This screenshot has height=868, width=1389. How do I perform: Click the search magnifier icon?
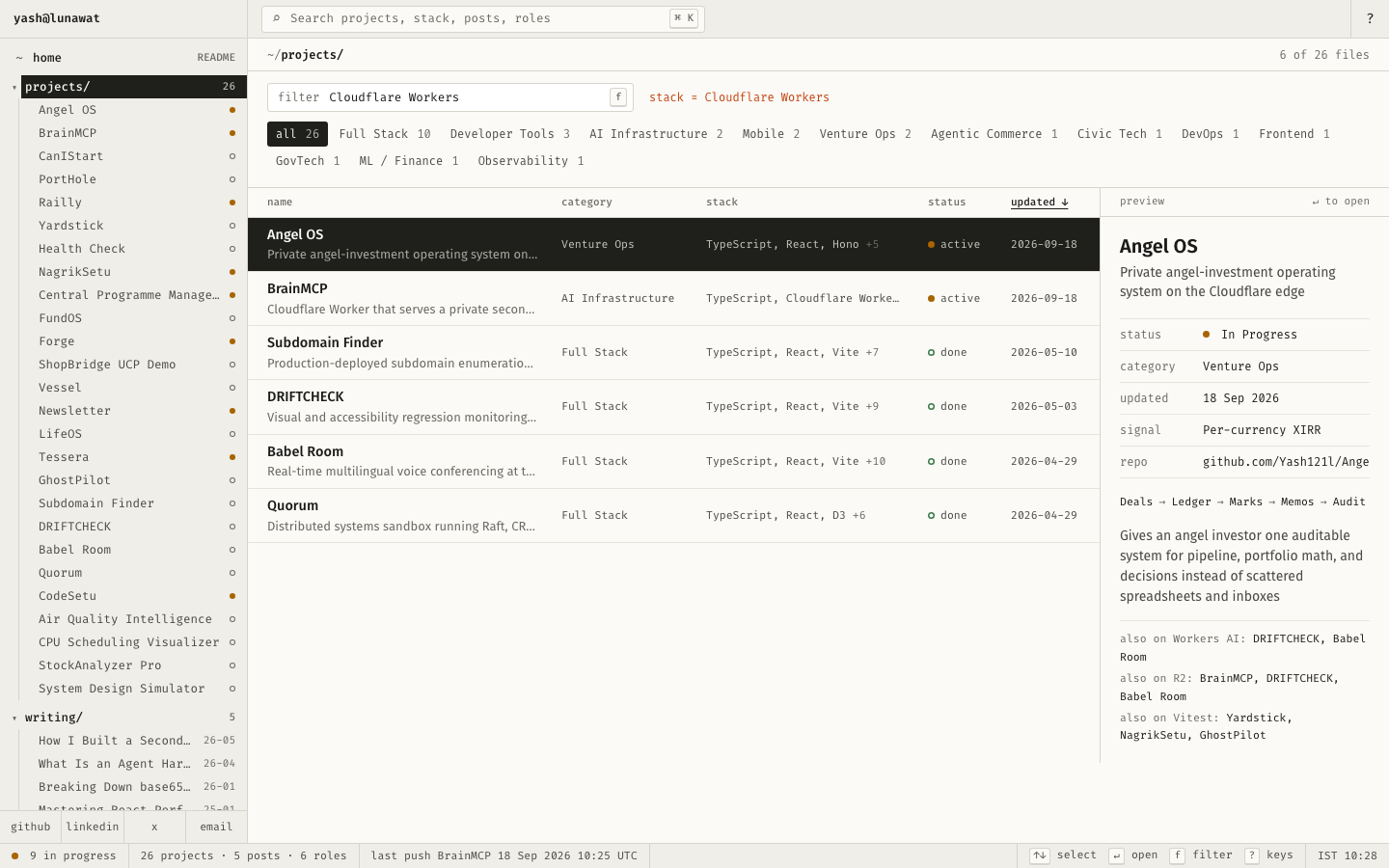tap(276, 18)
